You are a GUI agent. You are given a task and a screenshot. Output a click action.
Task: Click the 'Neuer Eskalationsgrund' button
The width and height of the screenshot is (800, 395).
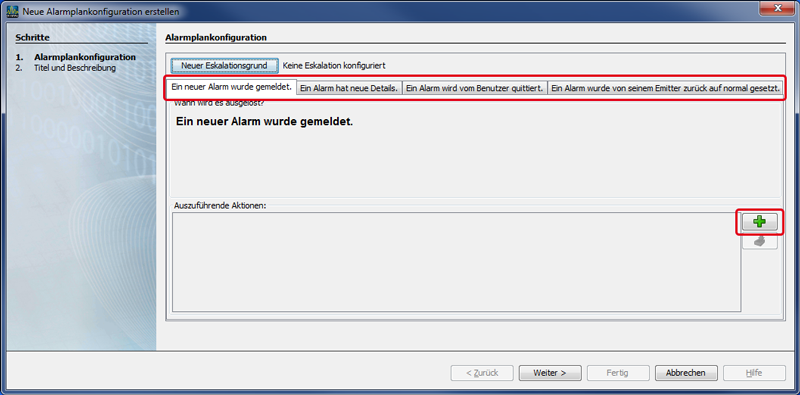pyautogui.click(x=224, y=66)
